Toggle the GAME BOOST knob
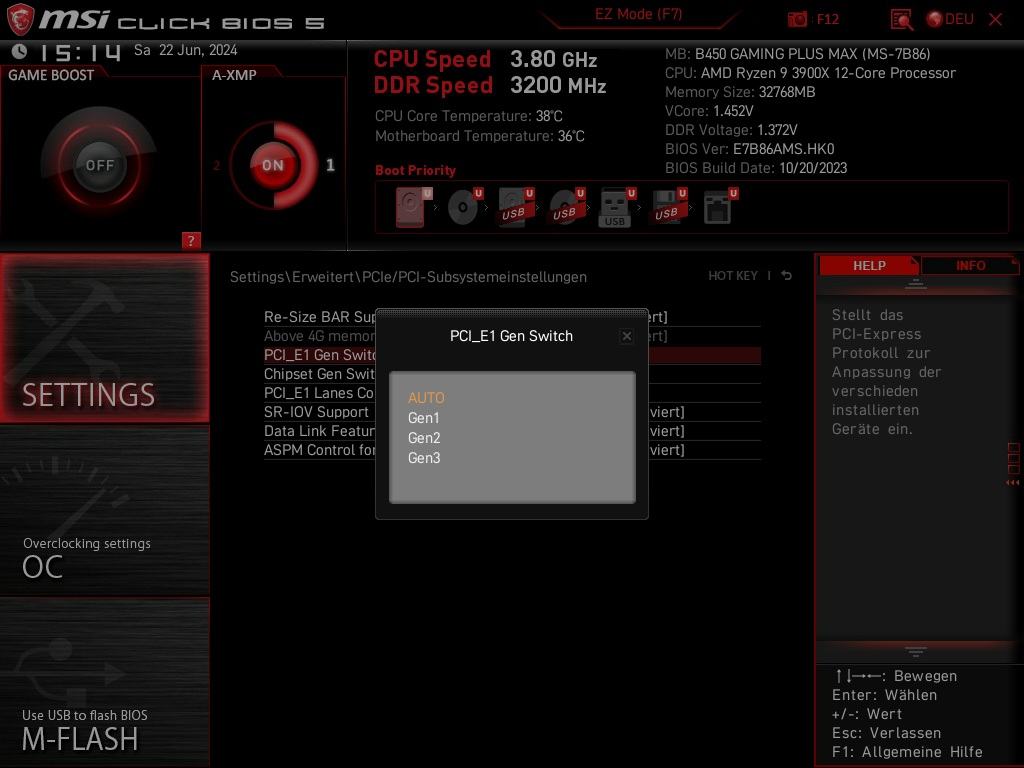 click(x=99, y=165)
